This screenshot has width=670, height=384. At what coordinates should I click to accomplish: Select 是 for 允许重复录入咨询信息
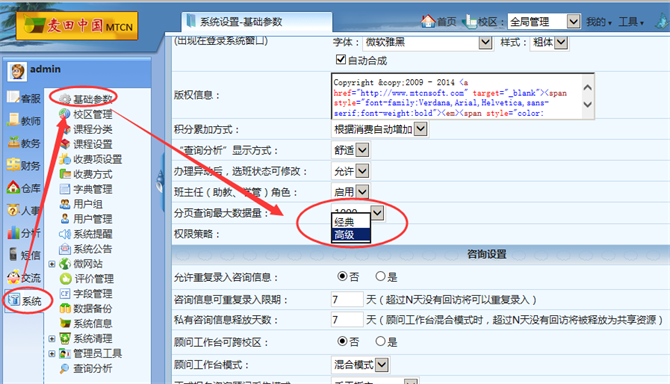coord(380,276)
